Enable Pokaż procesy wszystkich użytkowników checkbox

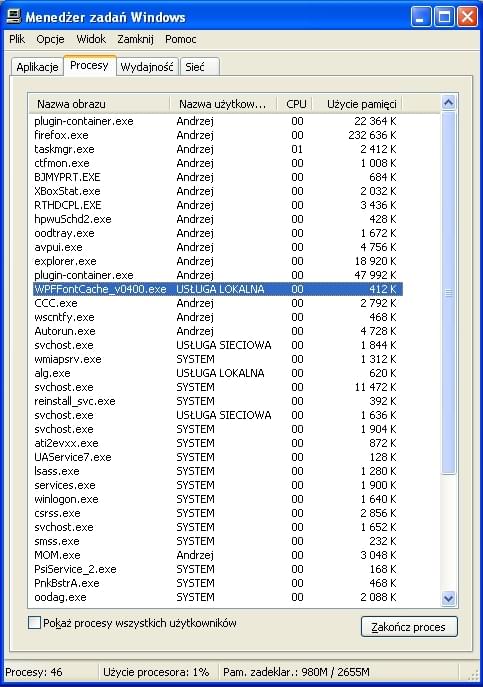tap(34, 623)
